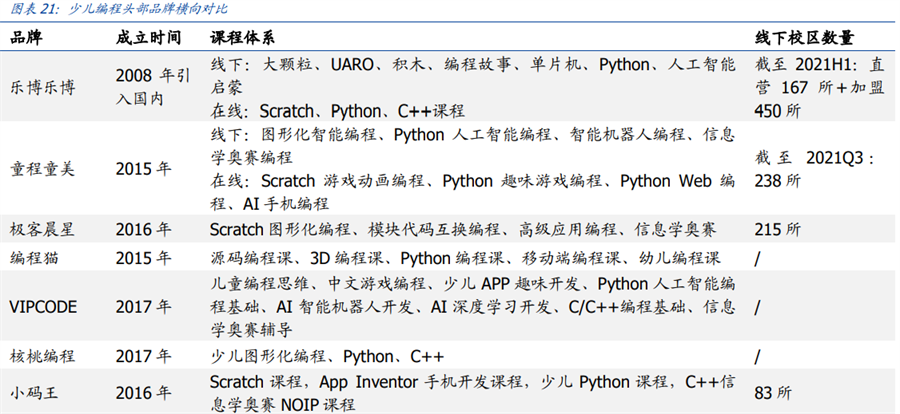Click the slash in the 核桃编程 row
The height and width of the screenshot is (414, 900).
(x=758, y=357)
